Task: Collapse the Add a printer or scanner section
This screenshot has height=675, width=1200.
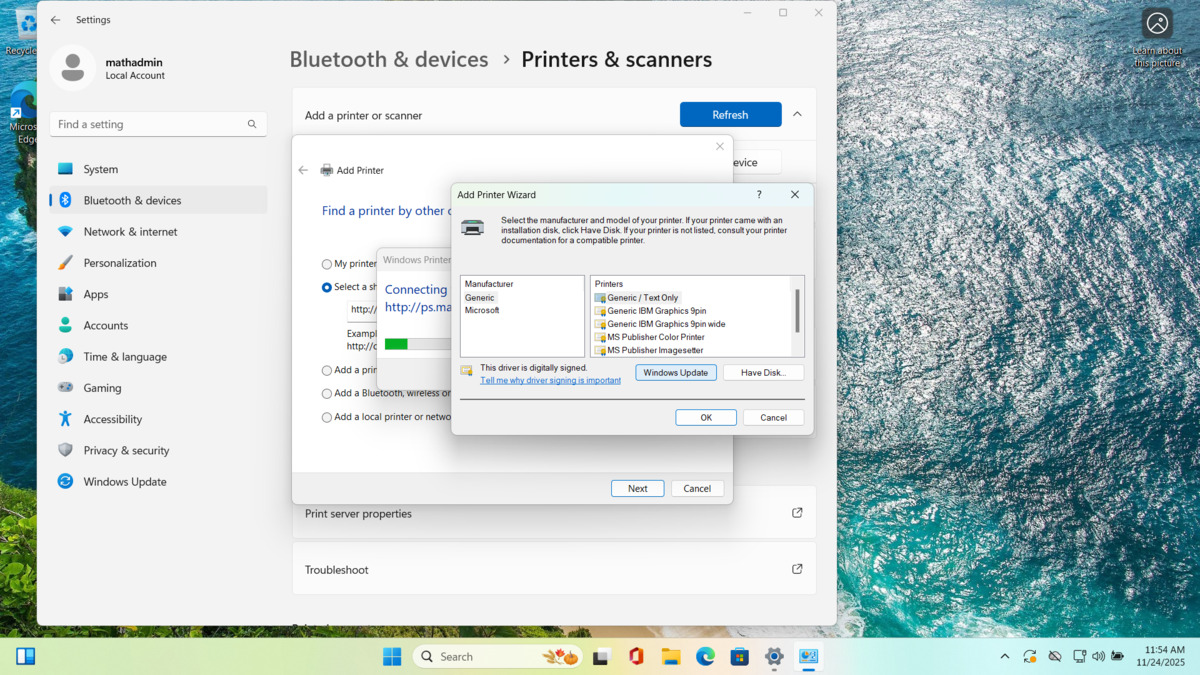Action: pos(797,114)
